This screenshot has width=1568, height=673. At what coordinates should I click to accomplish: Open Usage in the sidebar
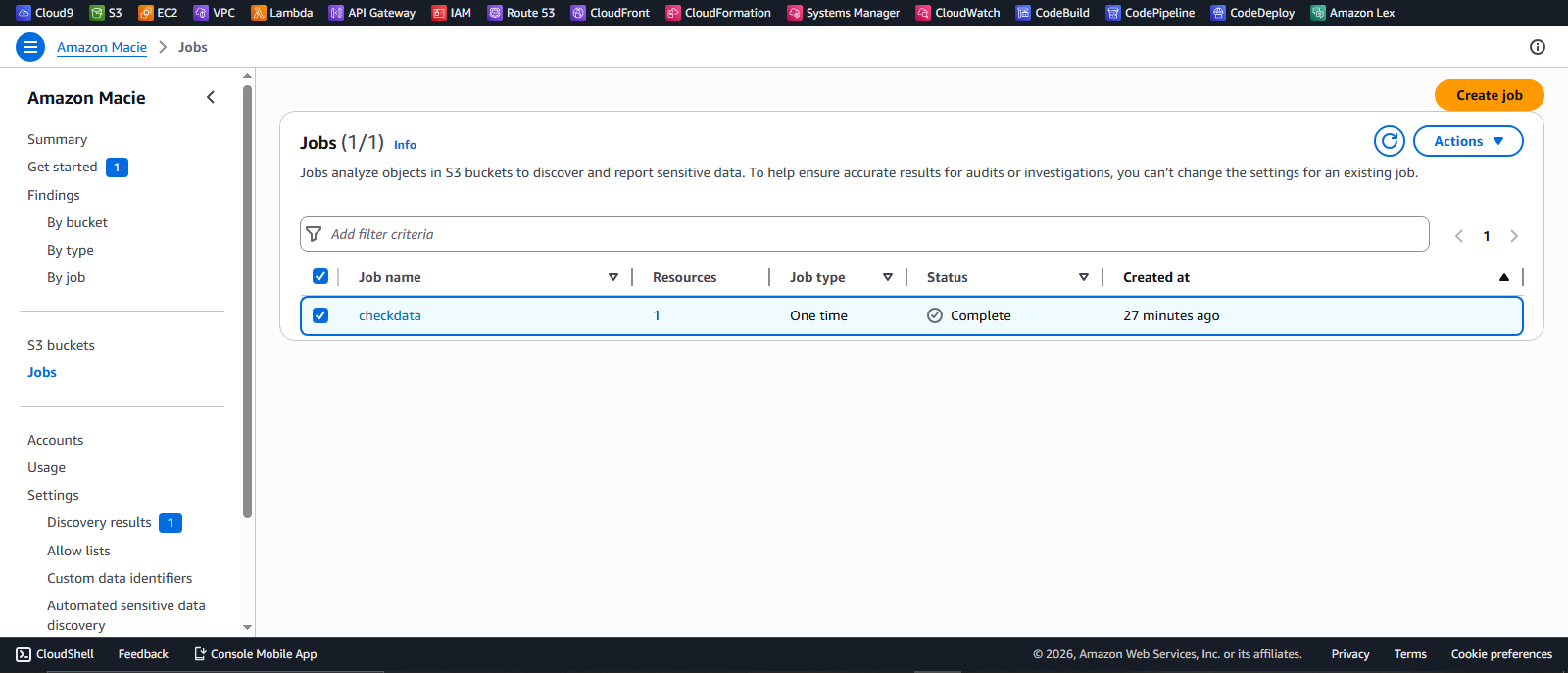[x=46, y=468]
